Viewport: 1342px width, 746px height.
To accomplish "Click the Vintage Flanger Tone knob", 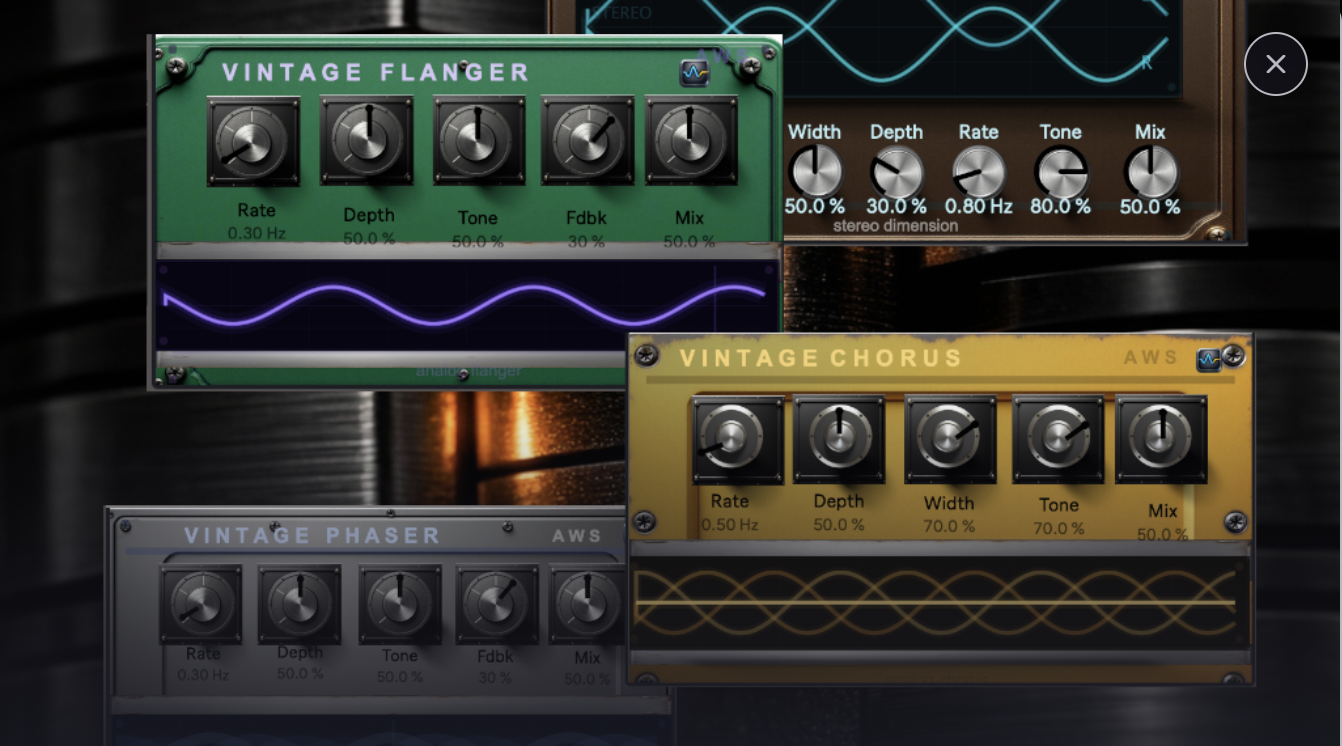I will click(479, 140).
